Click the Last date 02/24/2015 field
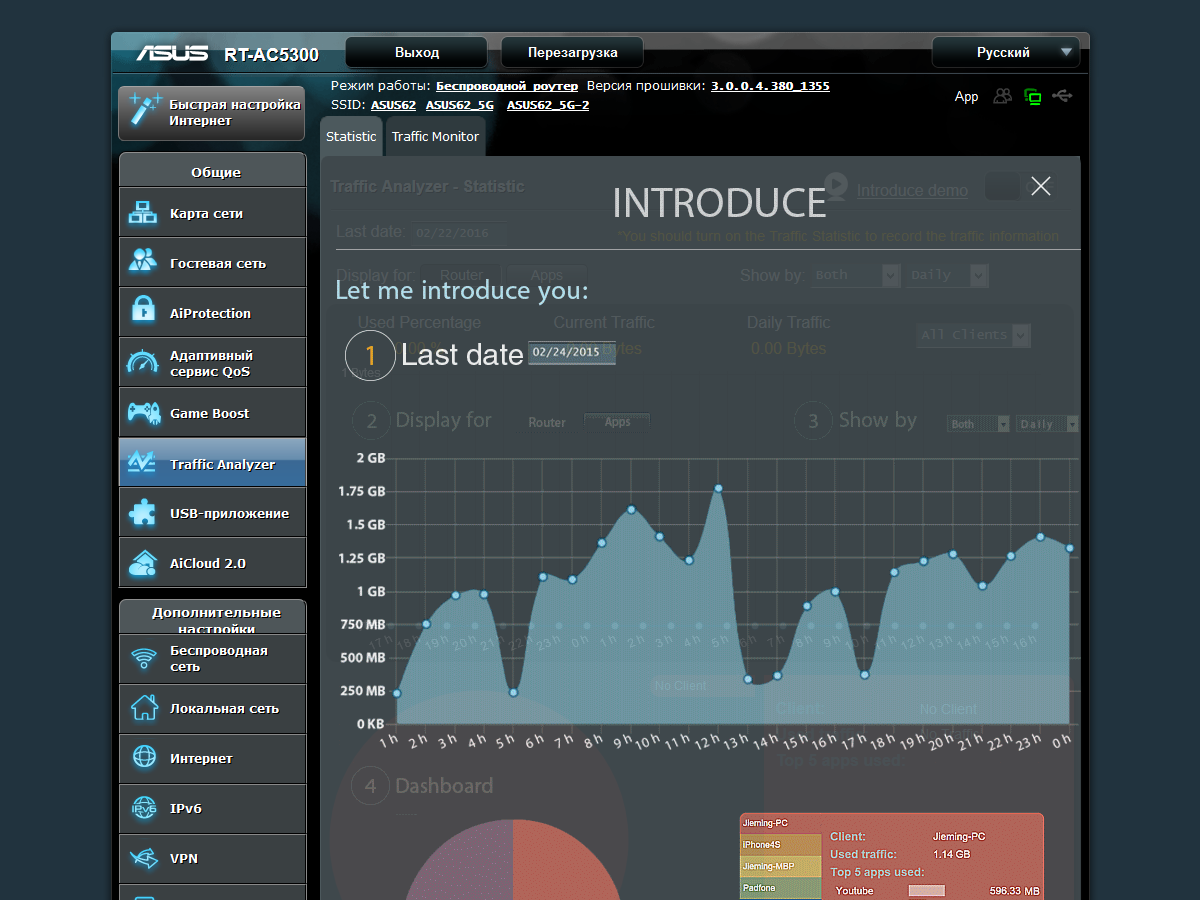The width and height of the screenshot is (1200, 900). coord(572,353)
